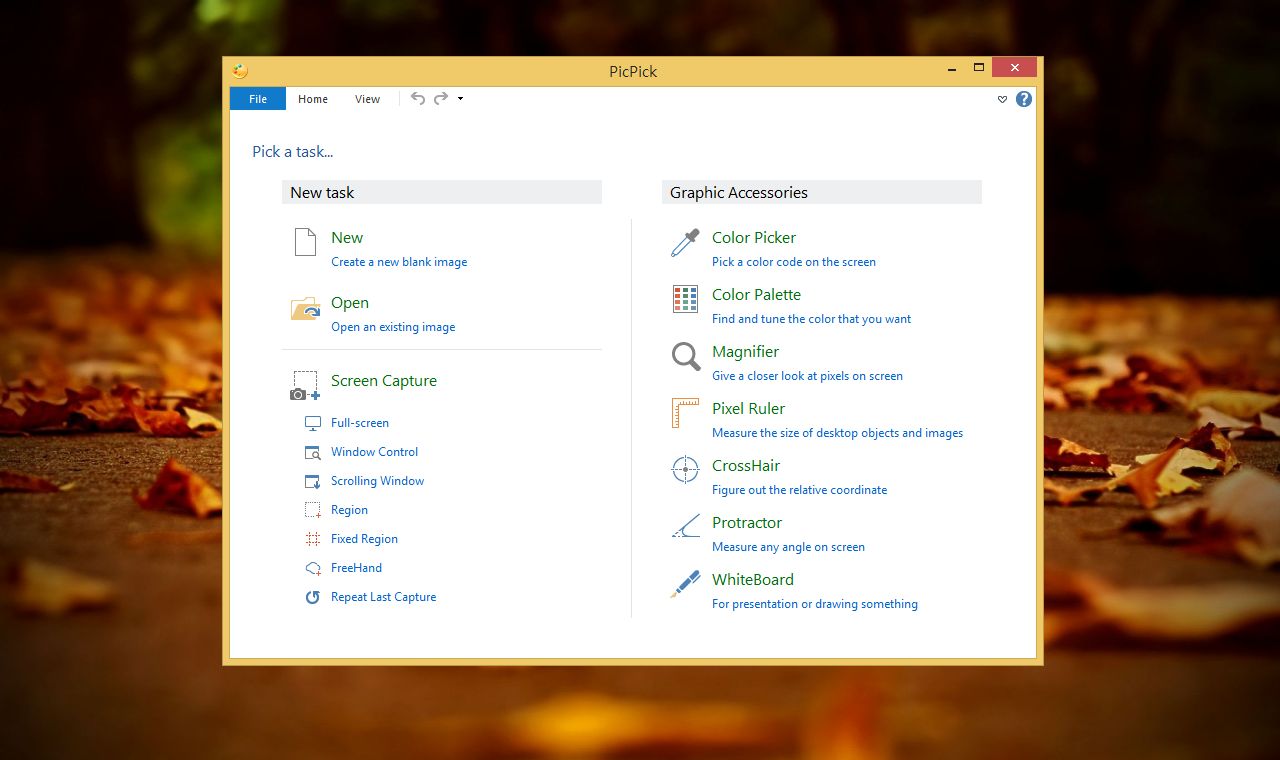Click the Scrolling Window icon
The width and height of the screenshot is (1280, 760).
313,481
